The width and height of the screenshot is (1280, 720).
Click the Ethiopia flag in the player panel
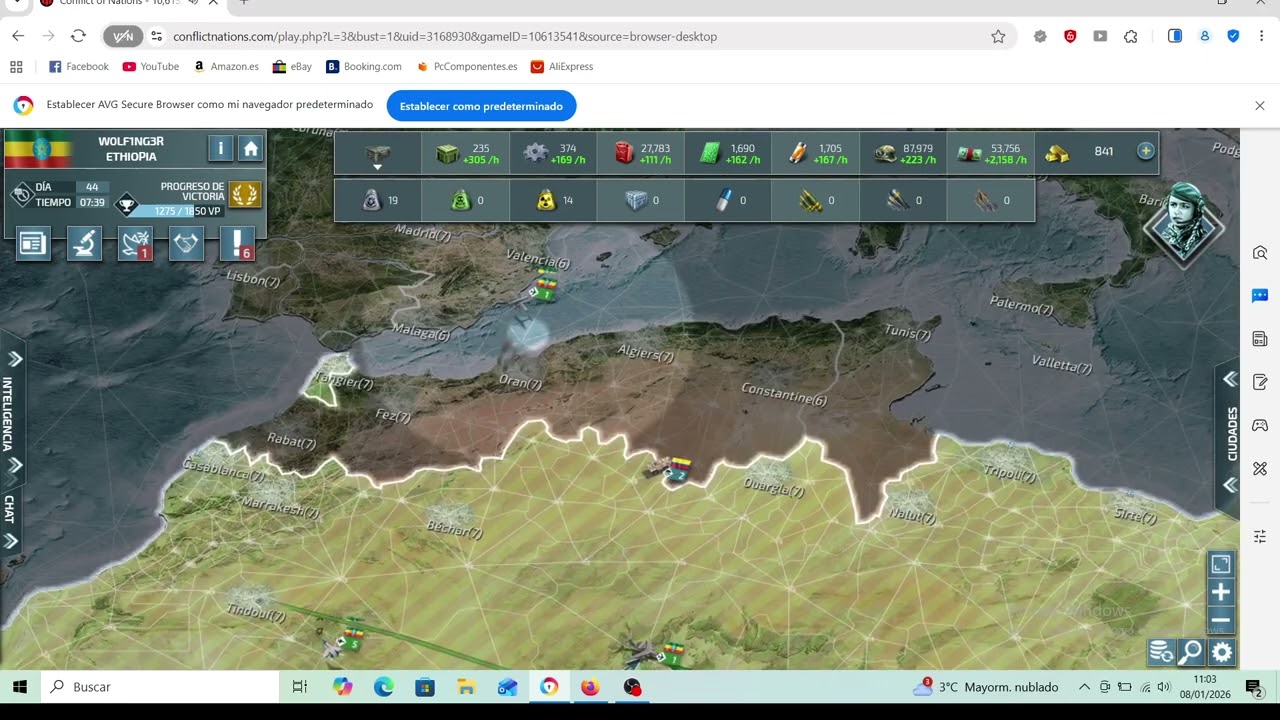[x=38, y=149]
